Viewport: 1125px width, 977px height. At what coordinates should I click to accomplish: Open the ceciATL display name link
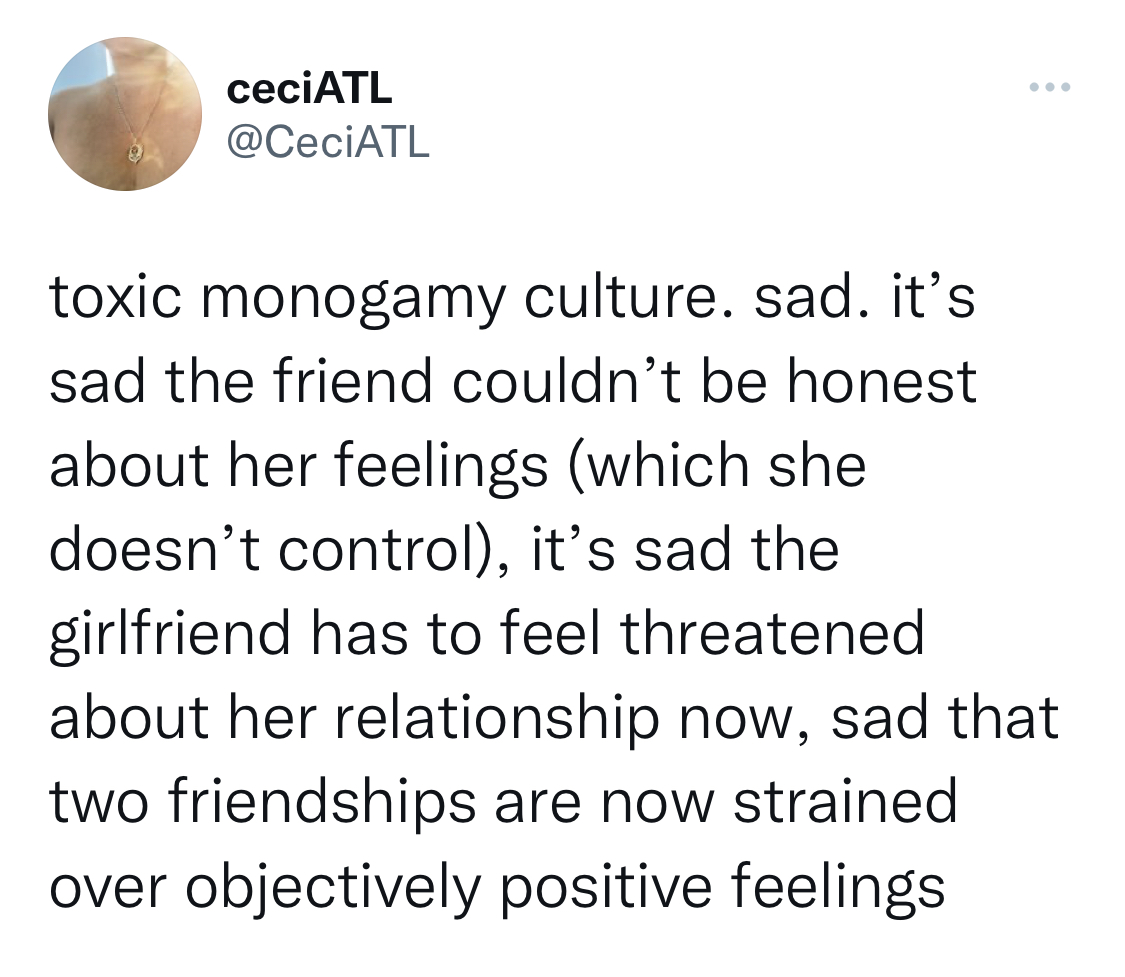tap(310, 90)
